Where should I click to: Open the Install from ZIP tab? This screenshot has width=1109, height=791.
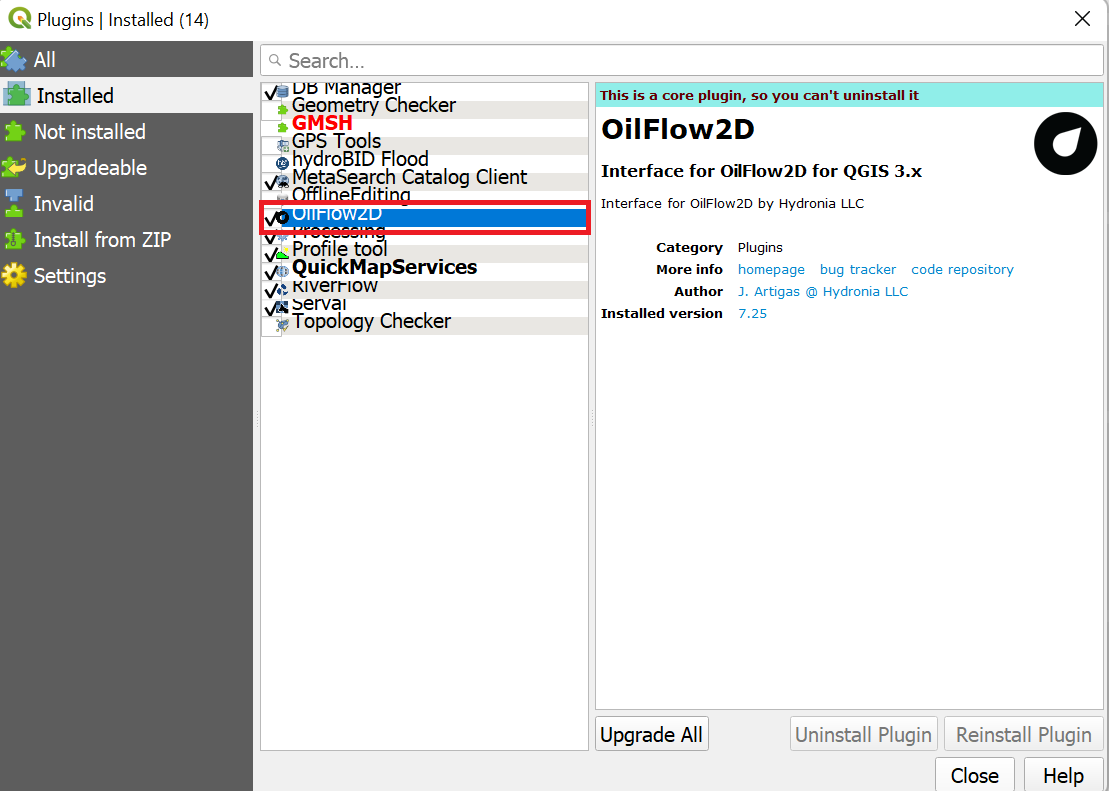(x=127, y=240)
